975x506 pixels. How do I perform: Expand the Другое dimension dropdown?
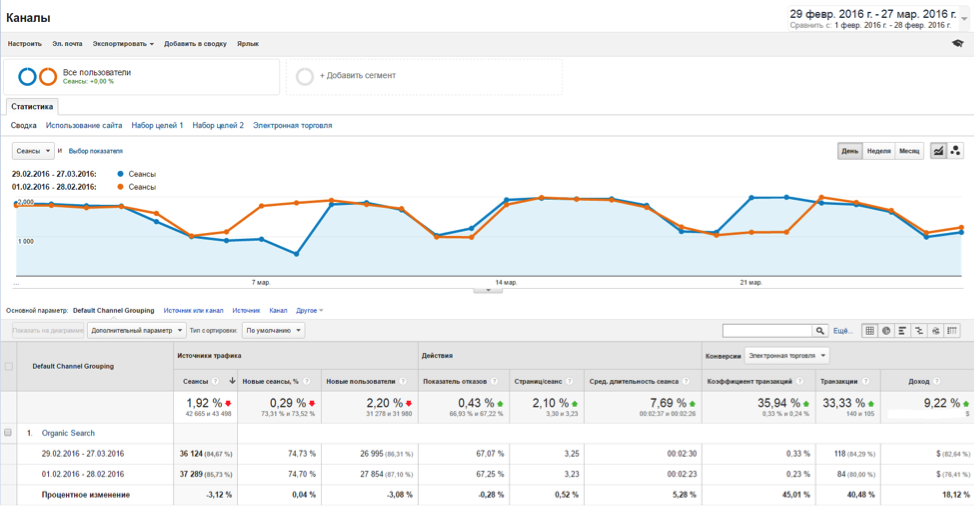[x=310, y=310]
